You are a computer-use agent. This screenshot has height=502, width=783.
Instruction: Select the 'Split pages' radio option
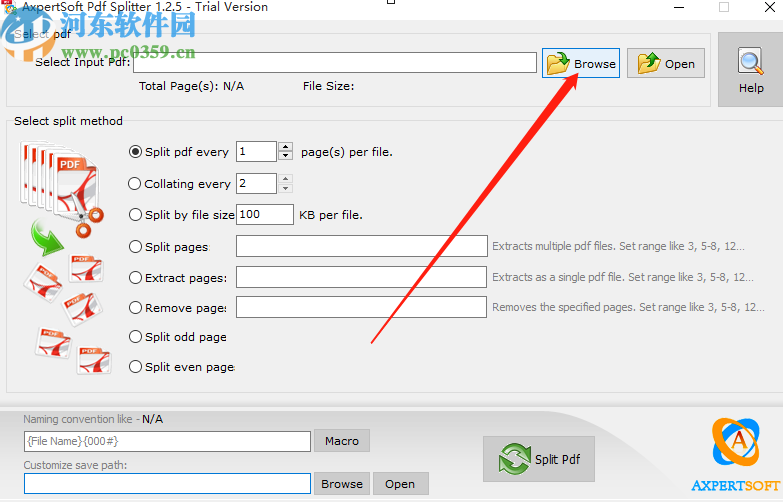pyautogui.click(x=135, y=247)
